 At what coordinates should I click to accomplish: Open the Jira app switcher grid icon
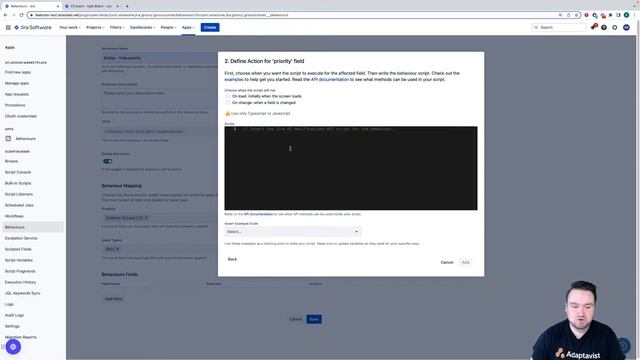click(8, 27)
